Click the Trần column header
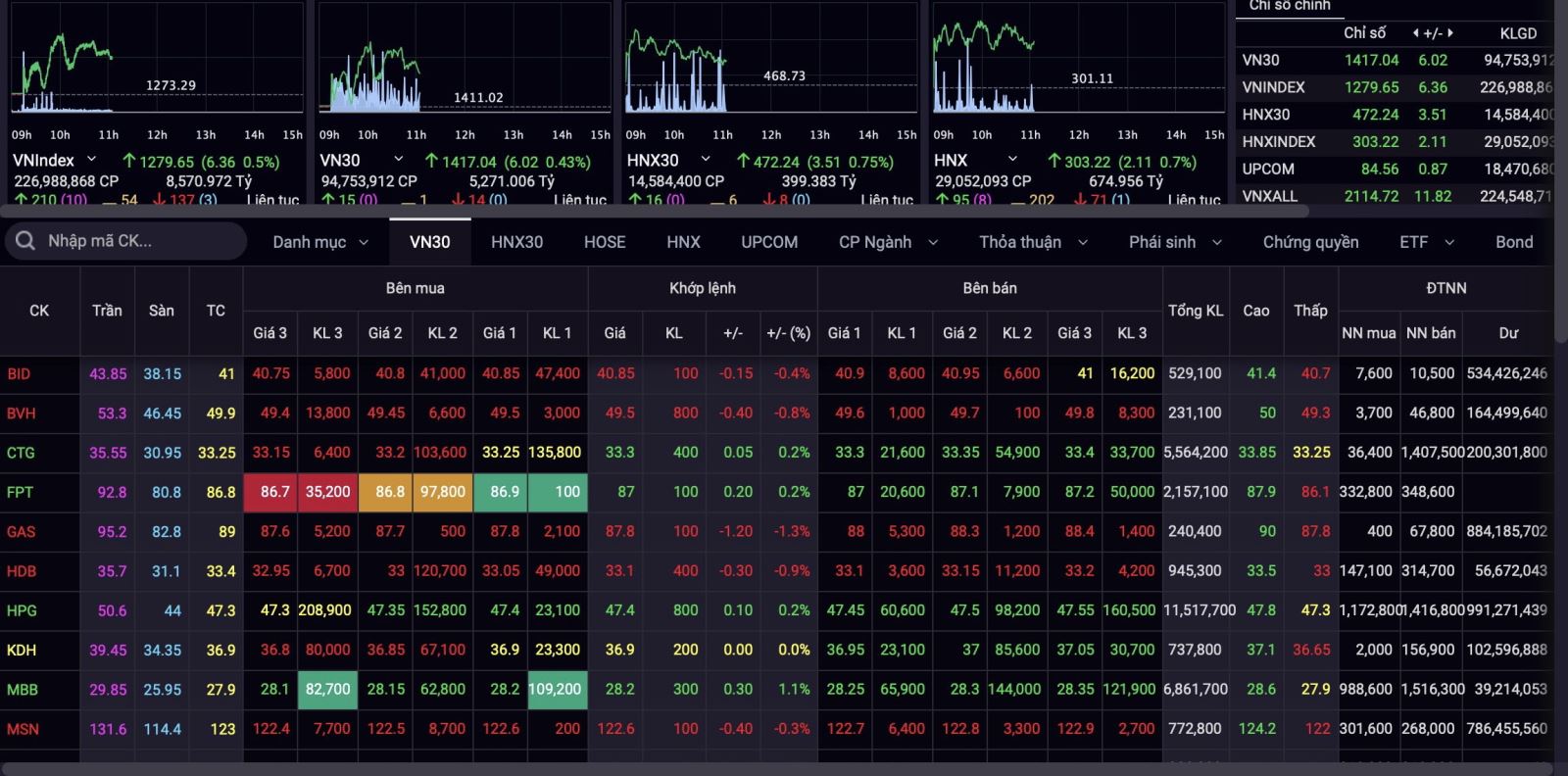The image size is (1568, 776). (107, 311)
